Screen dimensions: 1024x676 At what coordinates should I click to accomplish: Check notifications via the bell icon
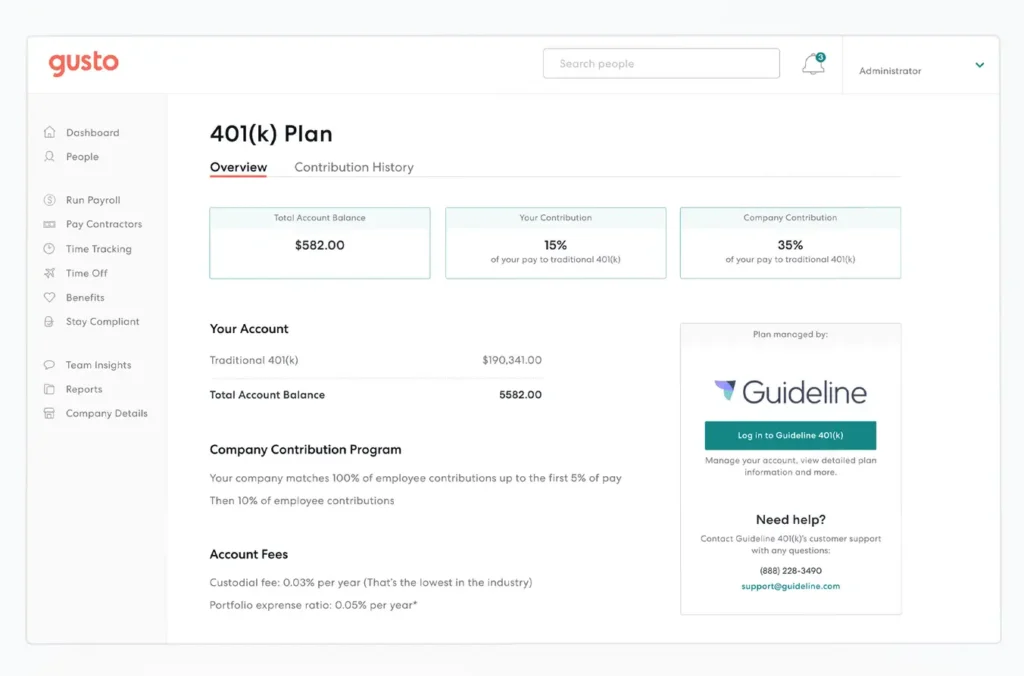click(812, 63)
